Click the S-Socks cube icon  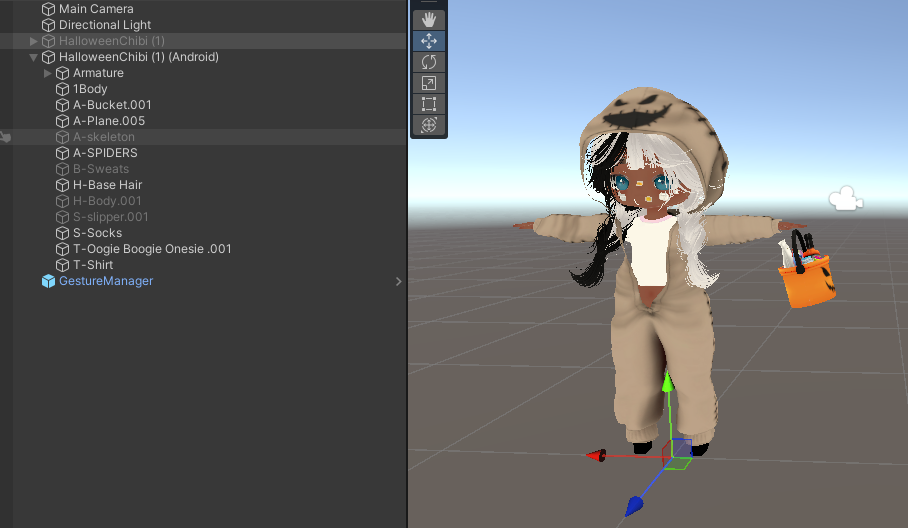63,233
